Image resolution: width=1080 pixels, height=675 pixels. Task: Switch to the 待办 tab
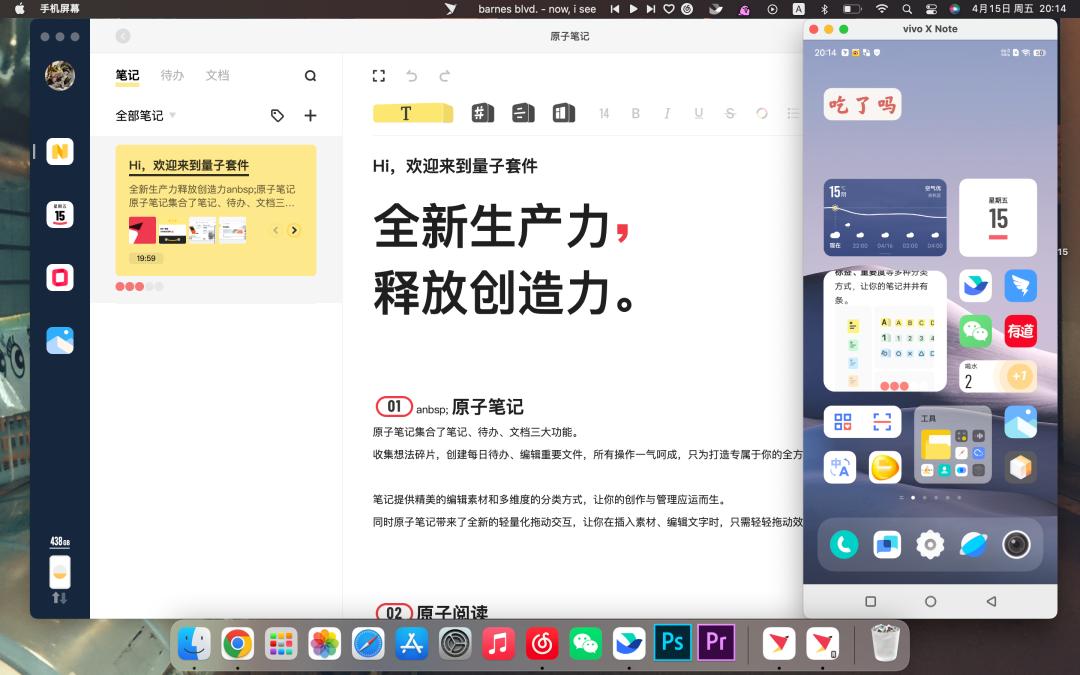172,76
